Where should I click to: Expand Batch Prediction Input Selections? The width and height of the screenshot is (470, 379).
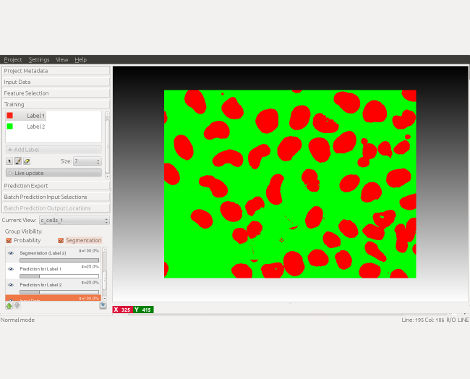point(56,197)
